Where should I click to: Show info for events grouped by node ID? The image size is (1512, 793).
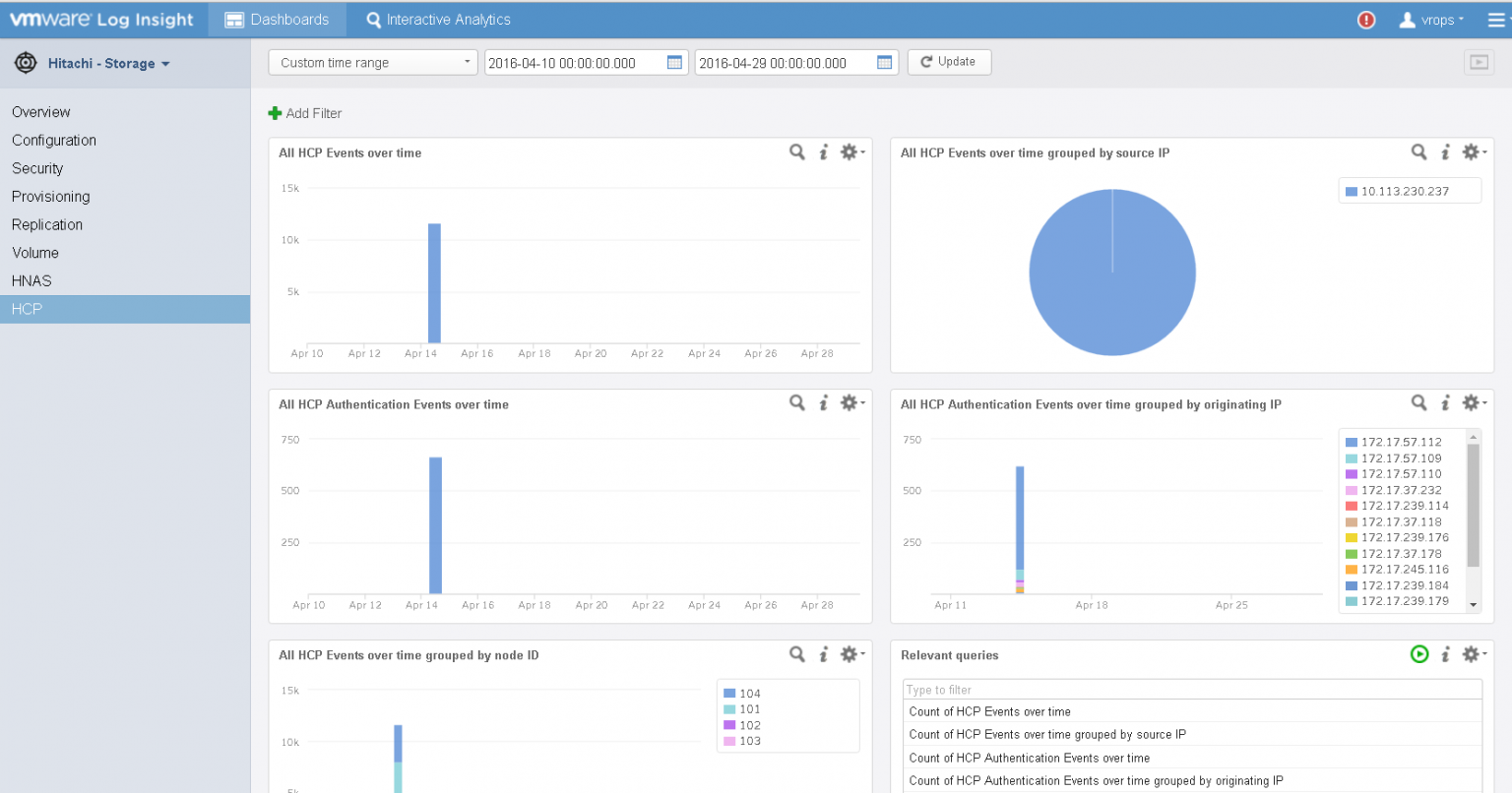824,654
